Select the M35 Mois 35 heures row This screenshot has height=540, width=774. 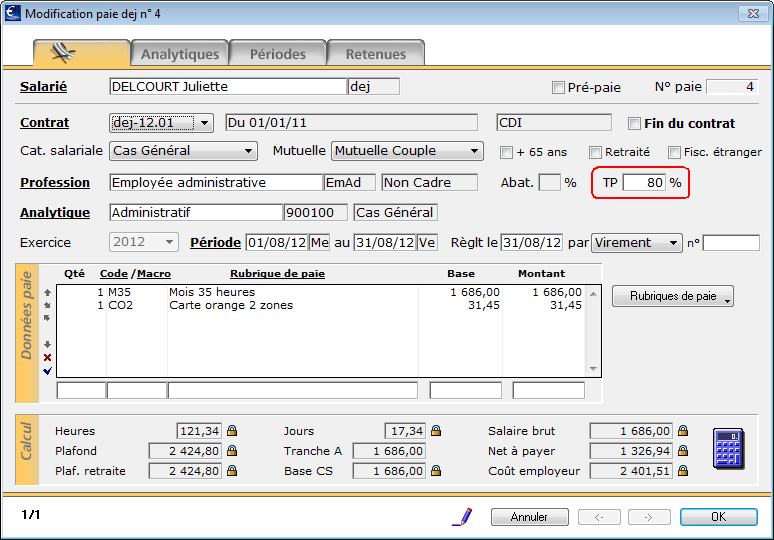point(321,292)
